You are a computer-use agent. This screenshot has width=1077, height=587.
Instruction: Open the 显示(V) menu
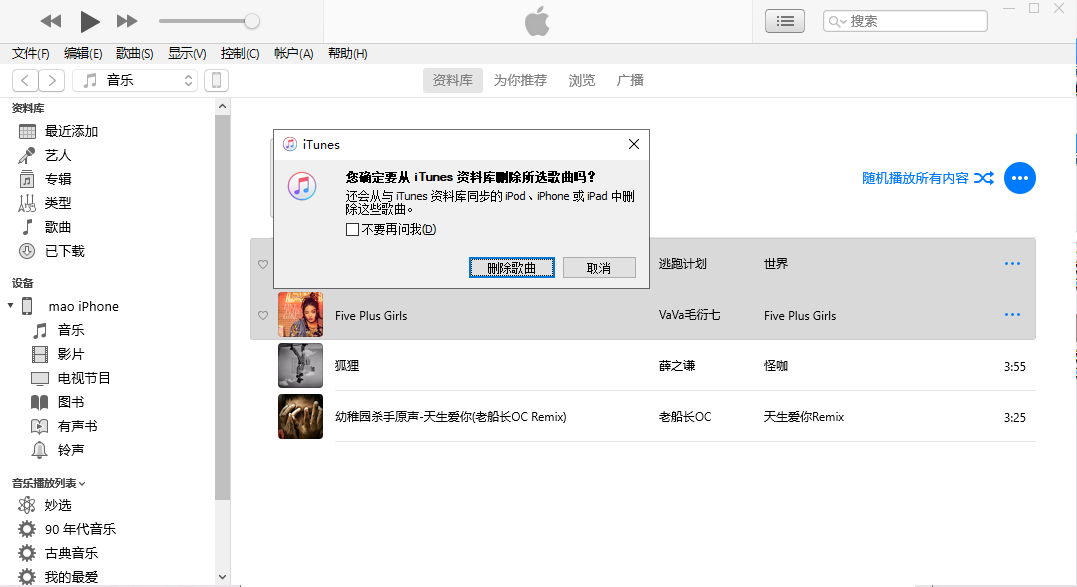click(x=187, y=54)
